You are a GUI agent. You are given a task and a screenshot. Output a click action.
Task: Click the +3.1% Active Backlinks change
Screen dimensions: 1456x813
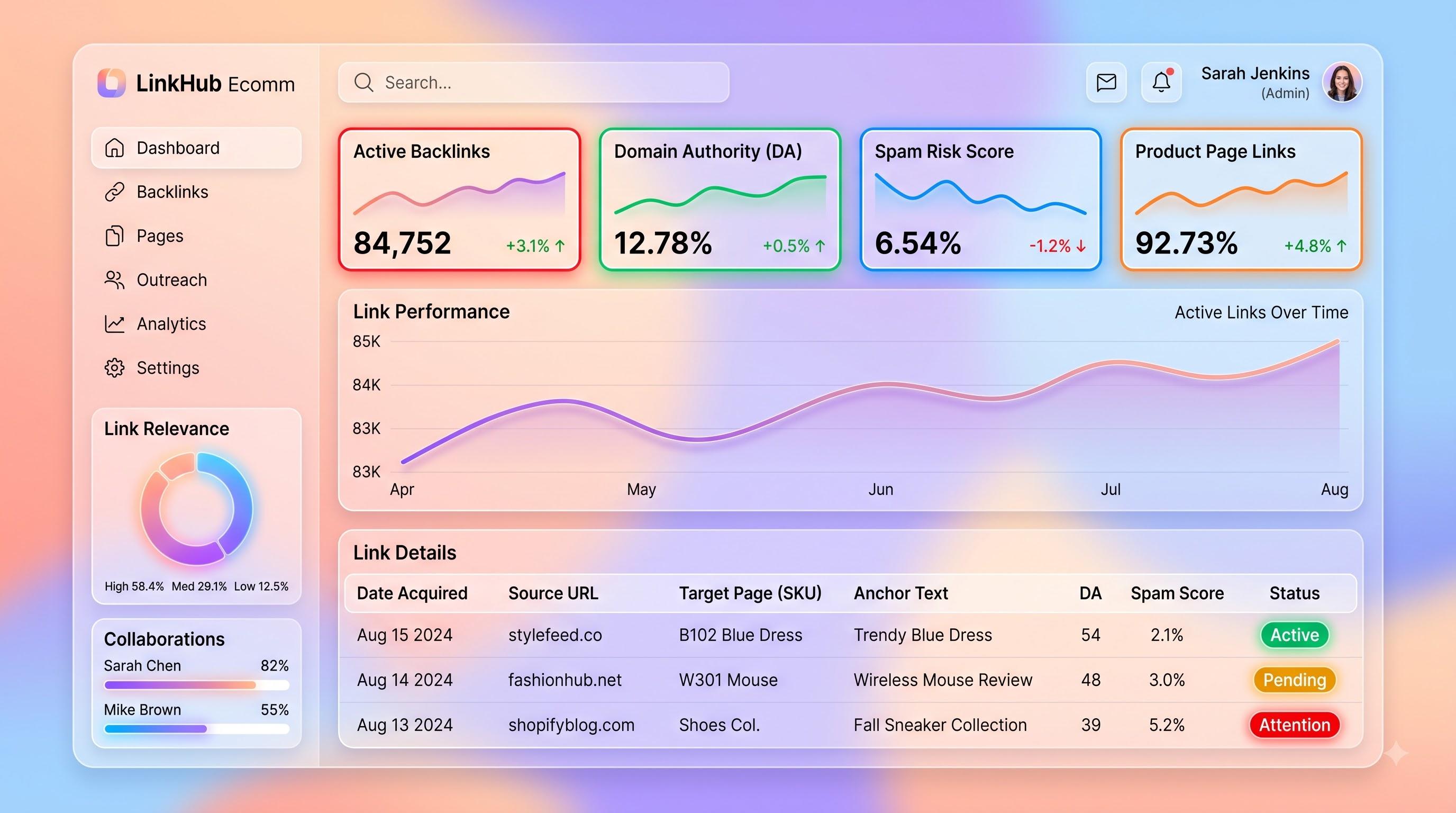535,246
